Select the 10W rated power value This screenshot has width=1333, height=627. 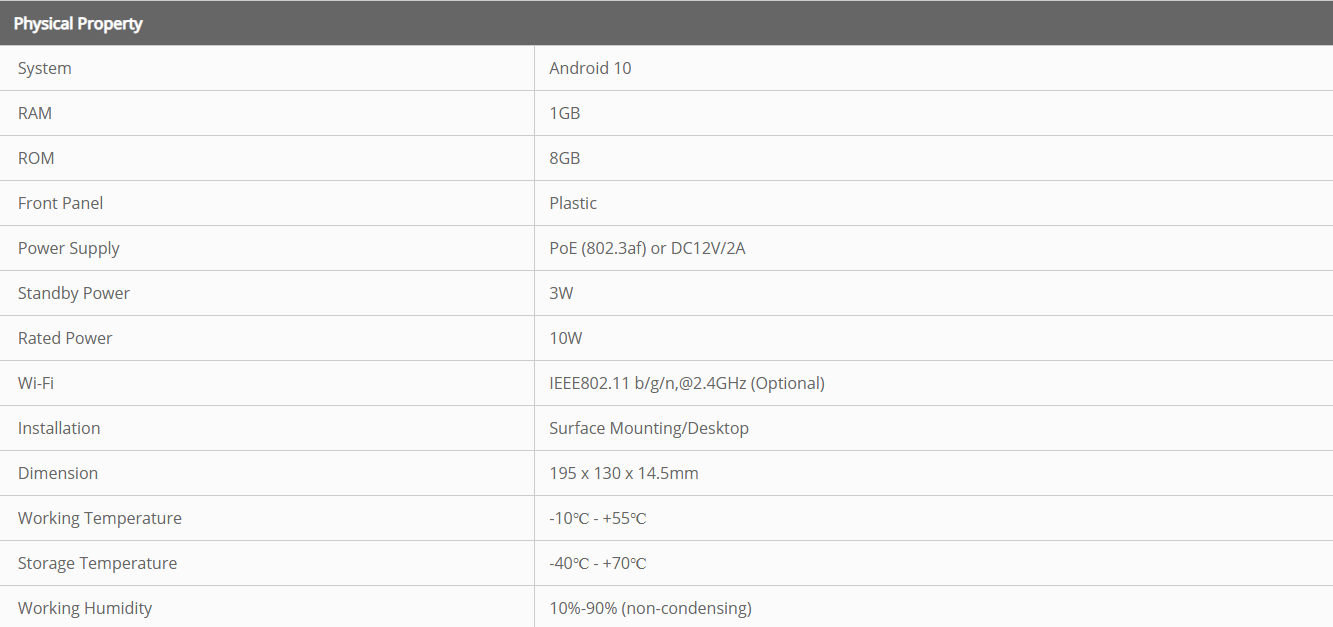pos(566,338)
